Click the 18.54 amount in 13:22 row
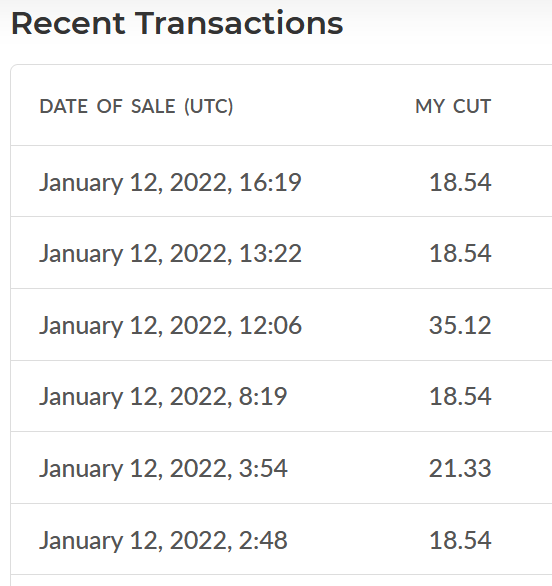Screen dimensions: 552x586 [x=460, y=253]
